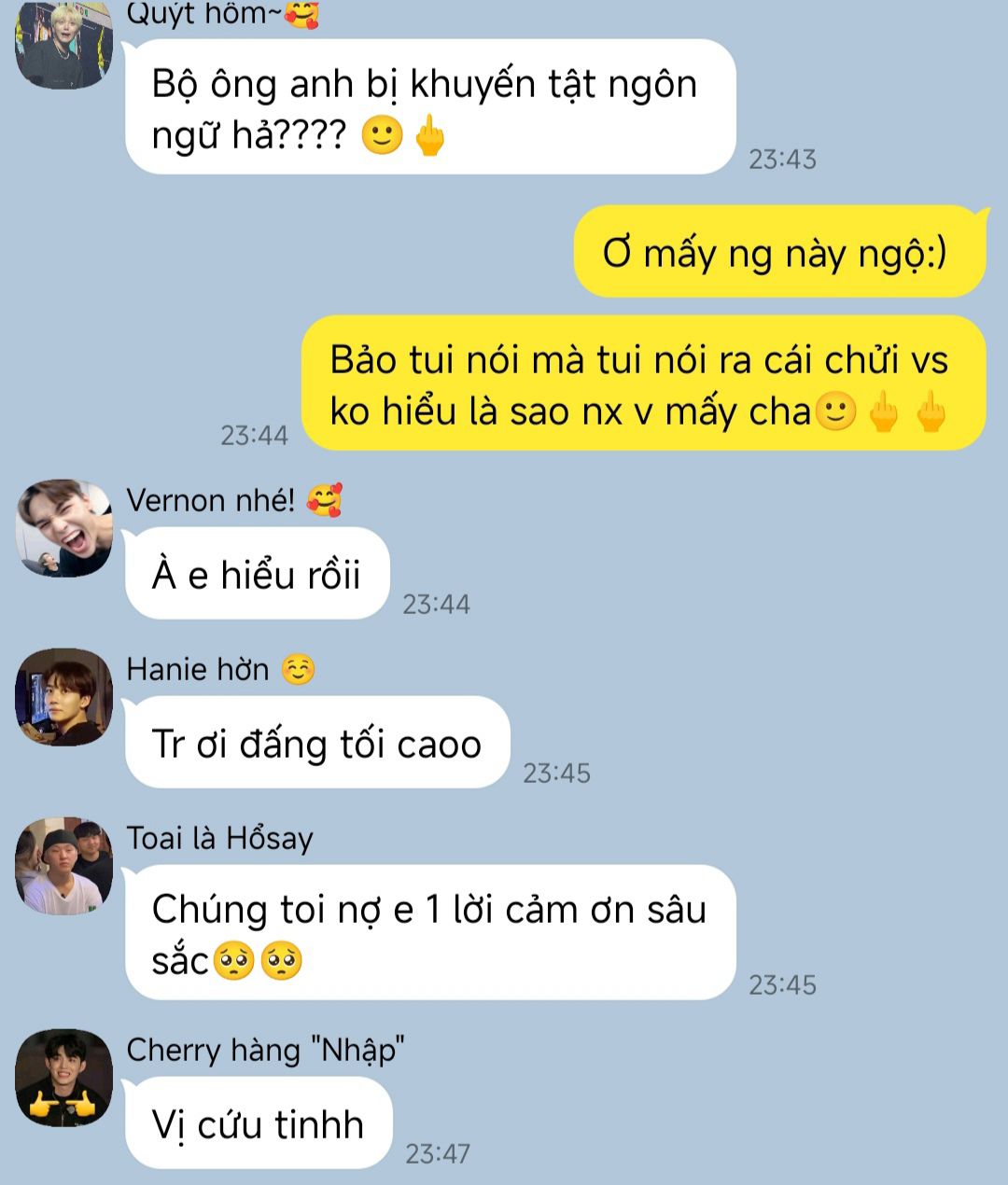
Task: Tap the "Chúng toi nợ e 1 lời cảm ơn" bubble
Action: pos(430,932)
